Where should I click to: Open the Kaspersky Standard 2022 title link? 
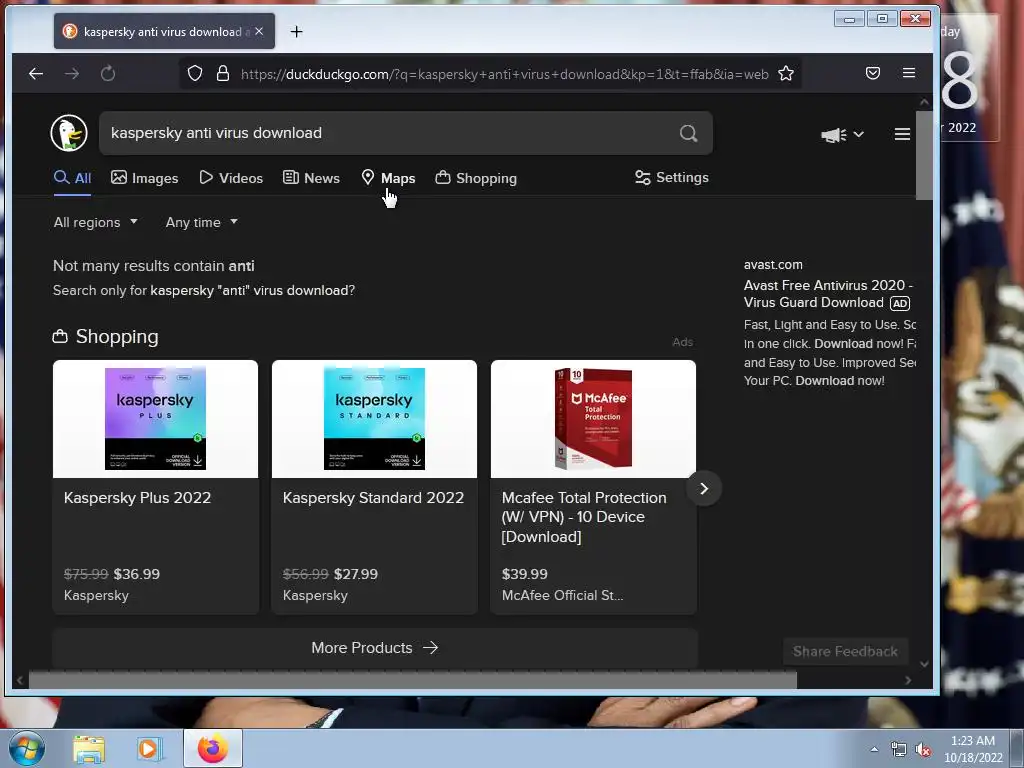click(374, 498)
